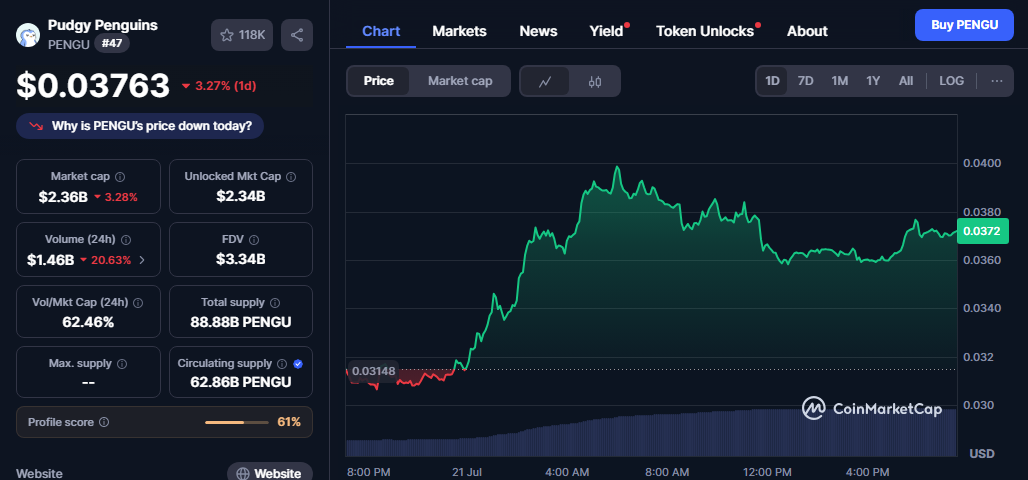Open the Chart tab

tap(381, 31)
